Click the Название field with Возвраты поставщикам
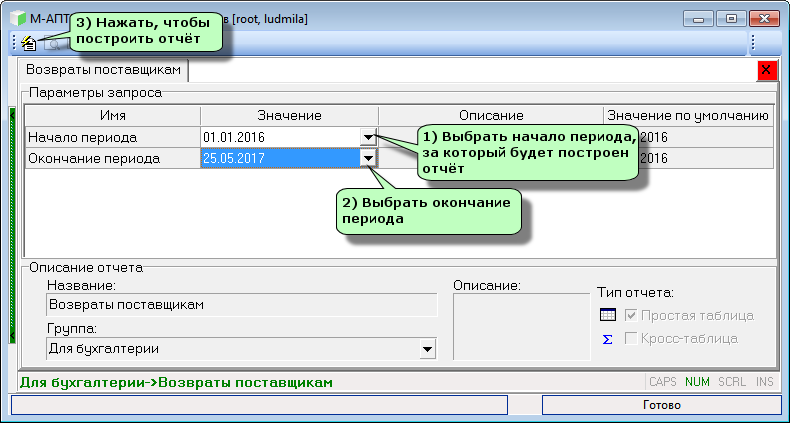Screen dimensions: 790x423 point(241,305)
